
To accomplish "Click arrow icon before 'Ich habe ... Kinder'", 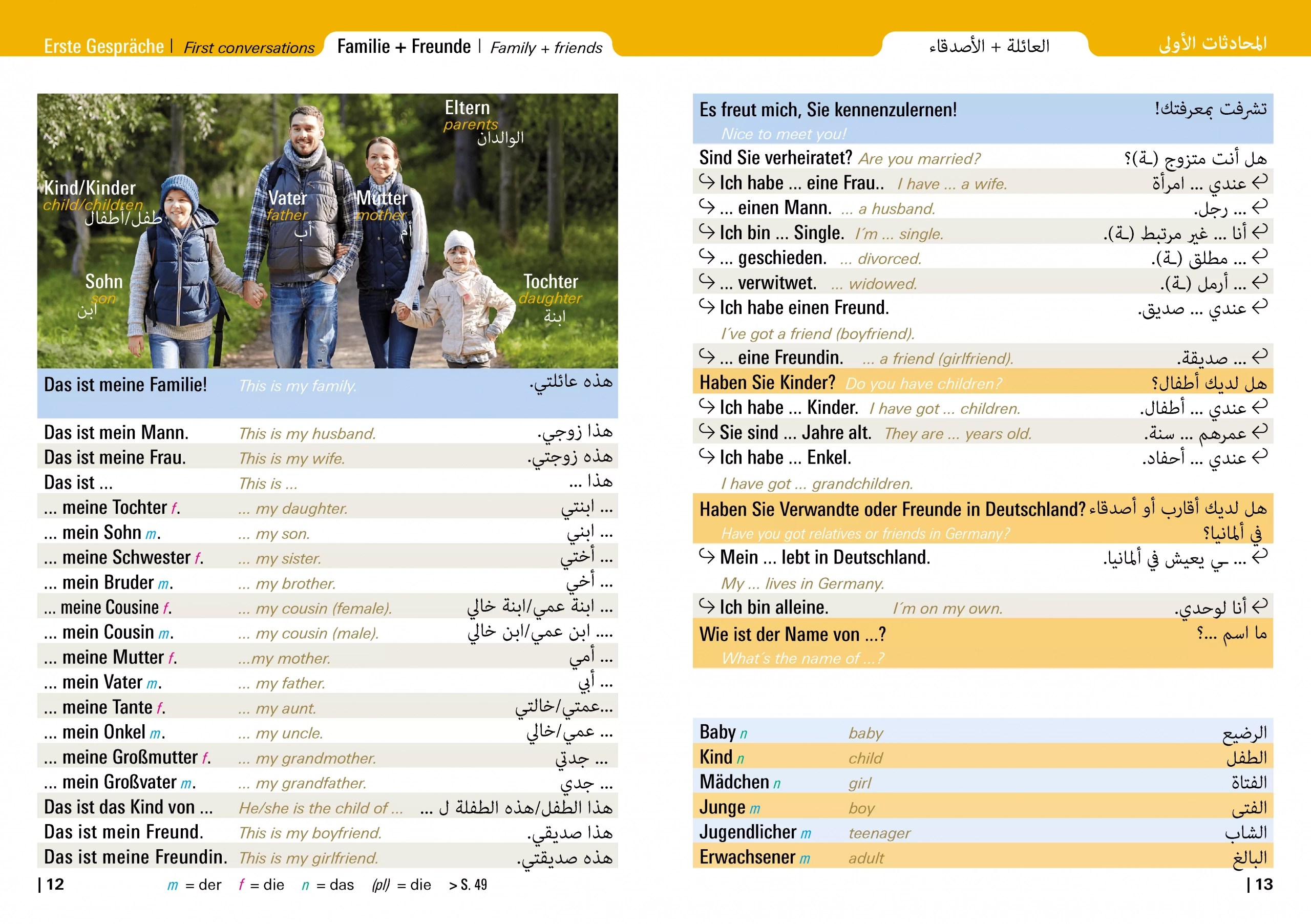I will (x=706, y=407).
